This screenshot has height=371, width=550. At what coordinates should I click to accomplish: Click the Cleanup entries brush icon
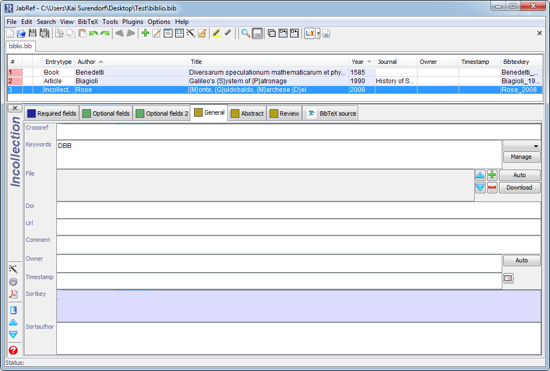(202, 34)
